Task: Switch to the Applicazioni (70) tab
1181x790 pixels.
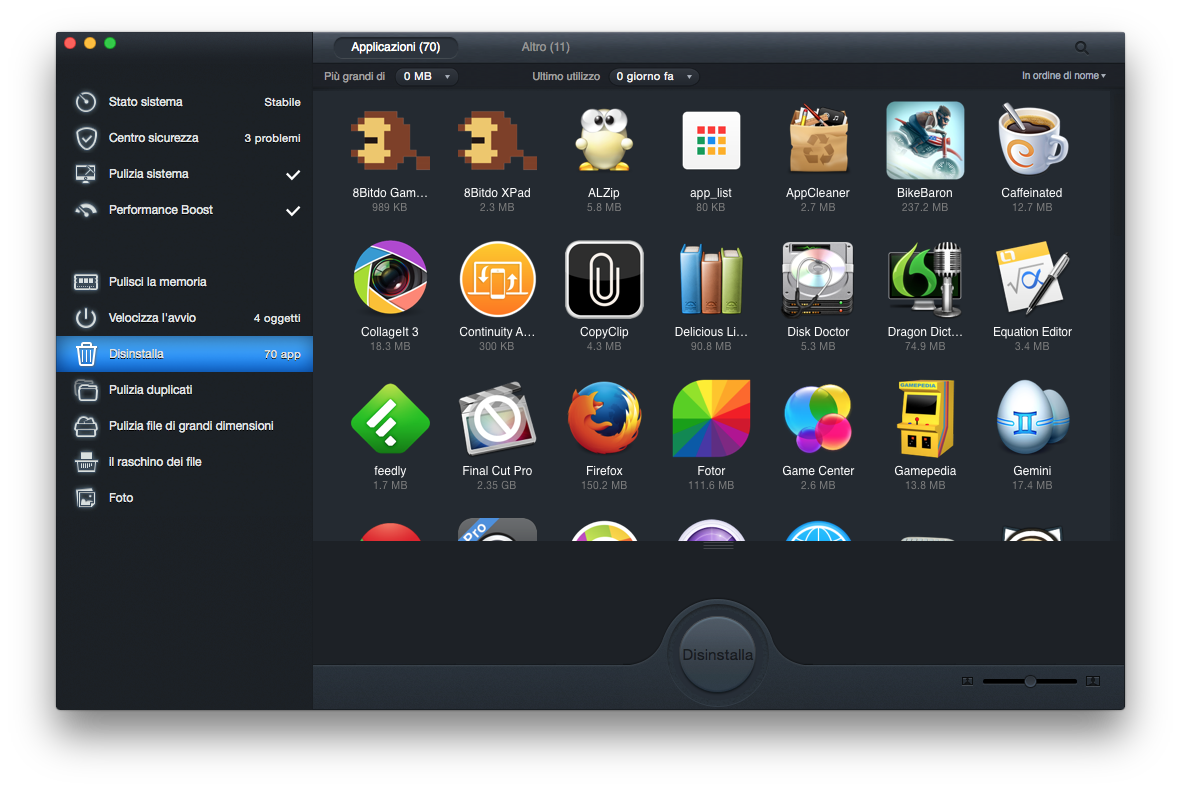Action: pyautogui.click(x=395, y=47)
